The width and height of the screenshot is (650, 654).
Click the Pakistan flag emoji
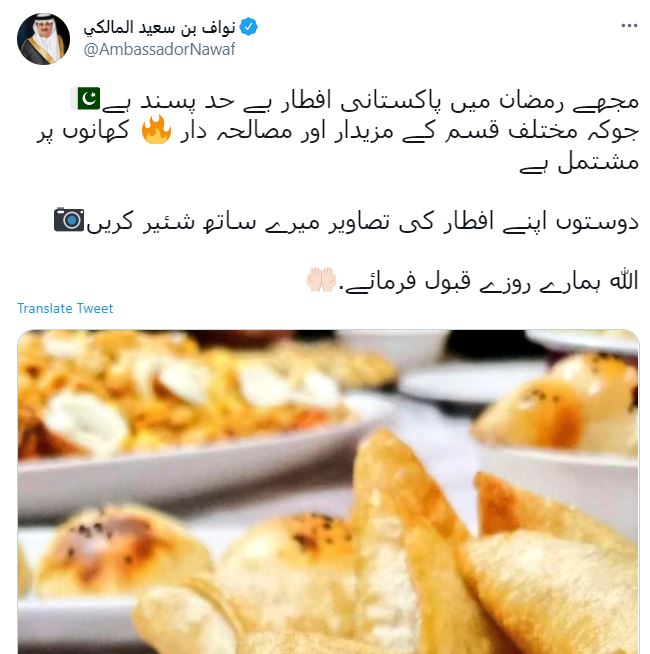tap(88, 98)
